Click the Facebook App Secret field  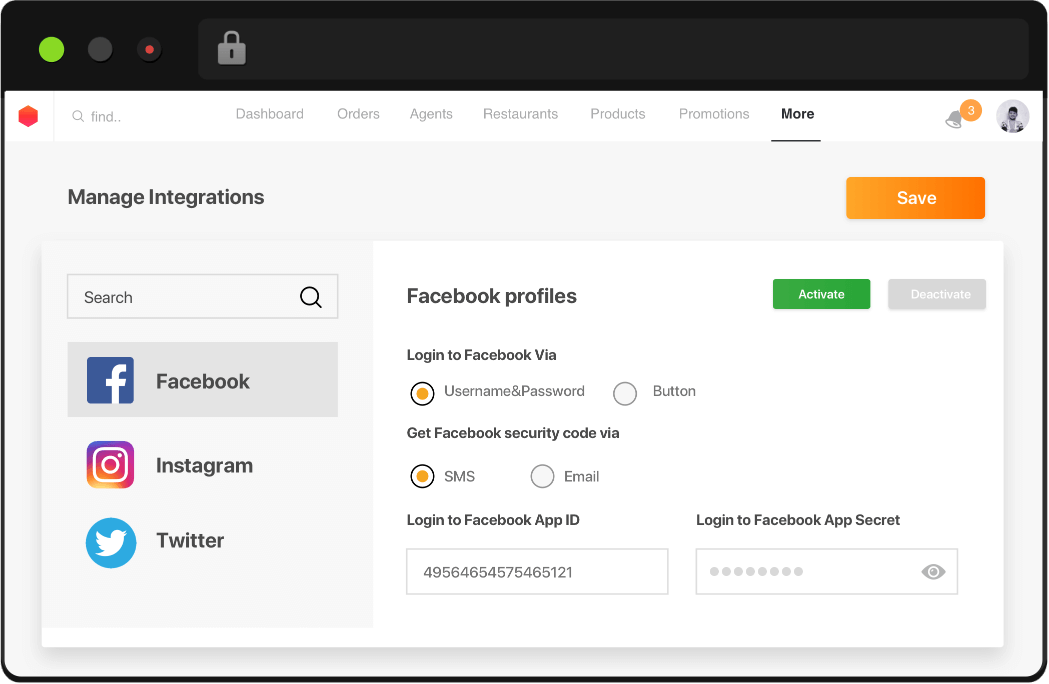point(827,572)
